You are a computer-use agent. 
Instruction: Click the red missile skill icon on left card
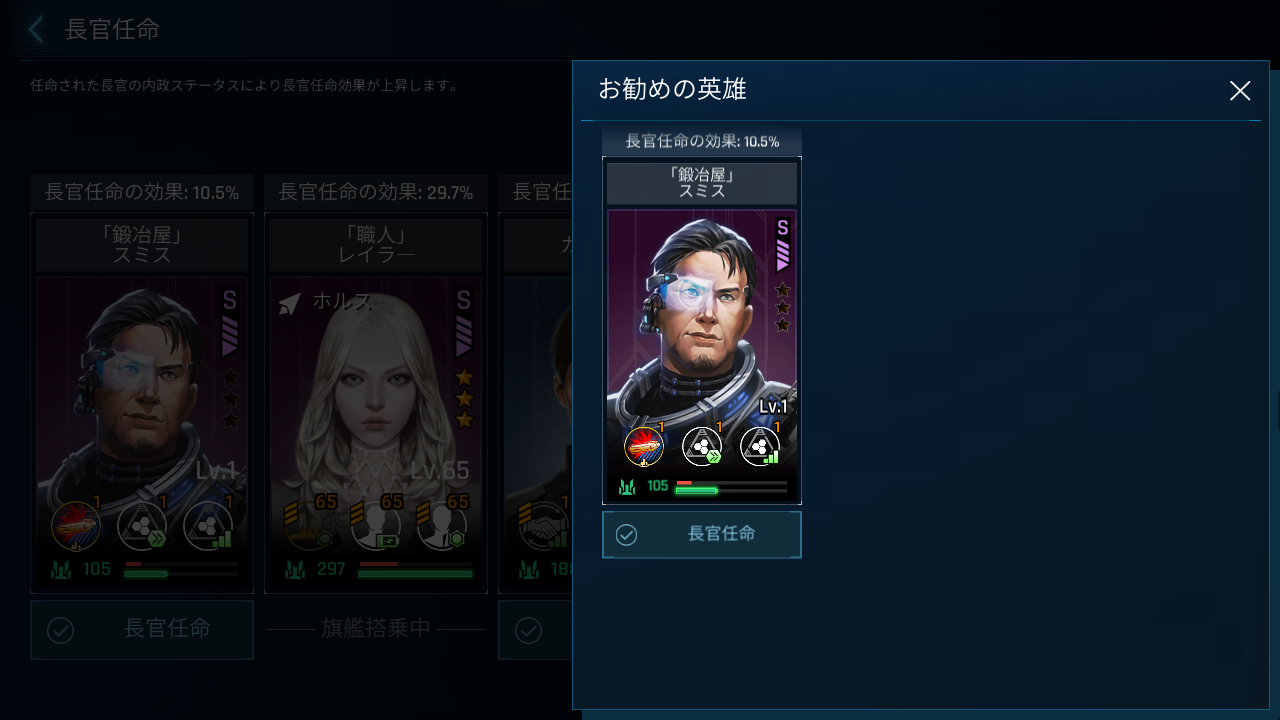click(76, 526)
